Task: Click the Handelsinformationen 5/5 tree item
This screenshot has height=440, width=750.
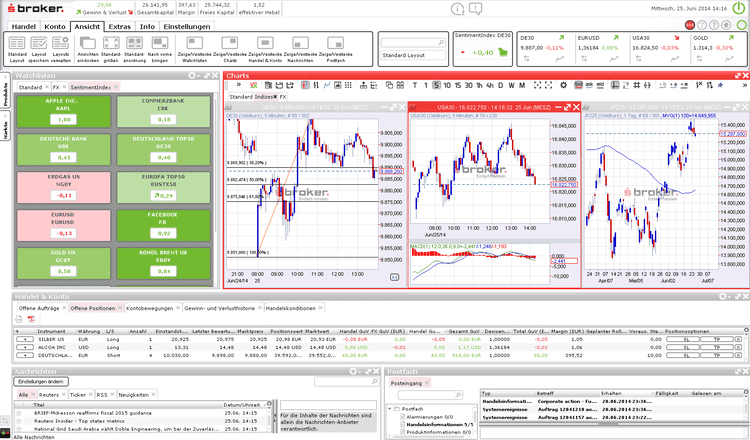Action: (440, 425)
